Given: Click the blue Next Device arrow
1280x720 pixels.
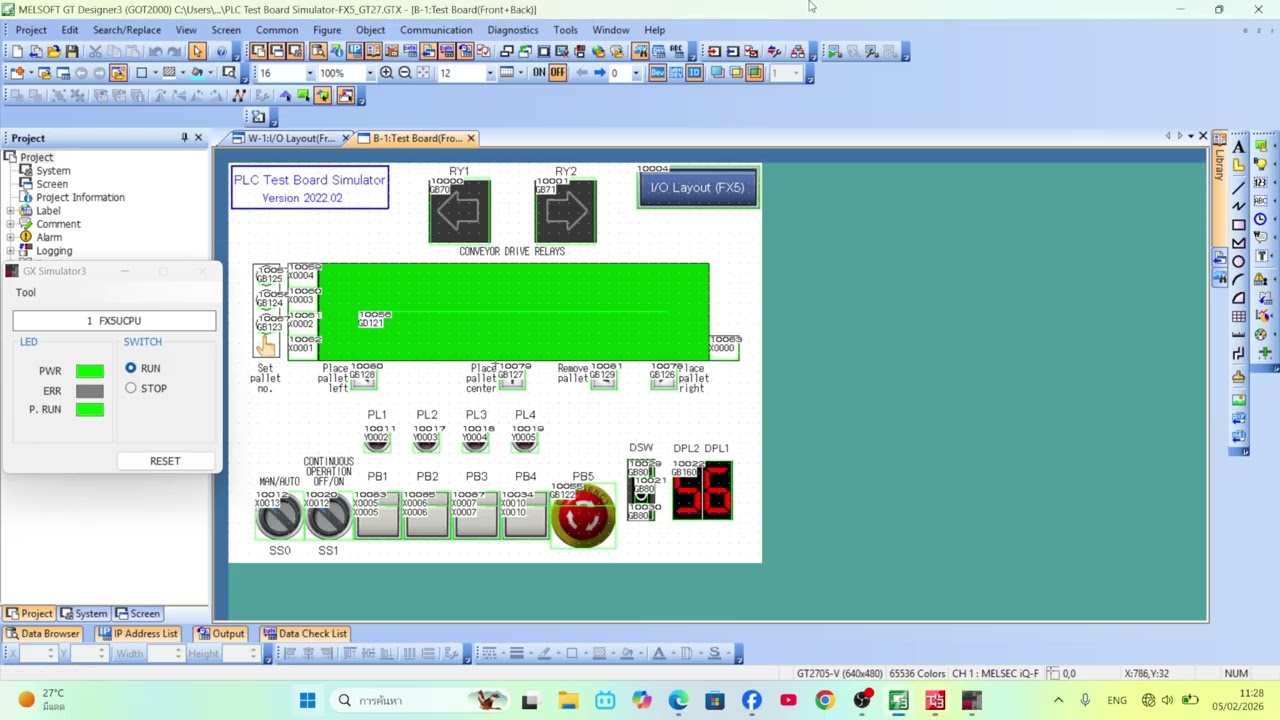Looking at the screenshot, I should point(599,73).
